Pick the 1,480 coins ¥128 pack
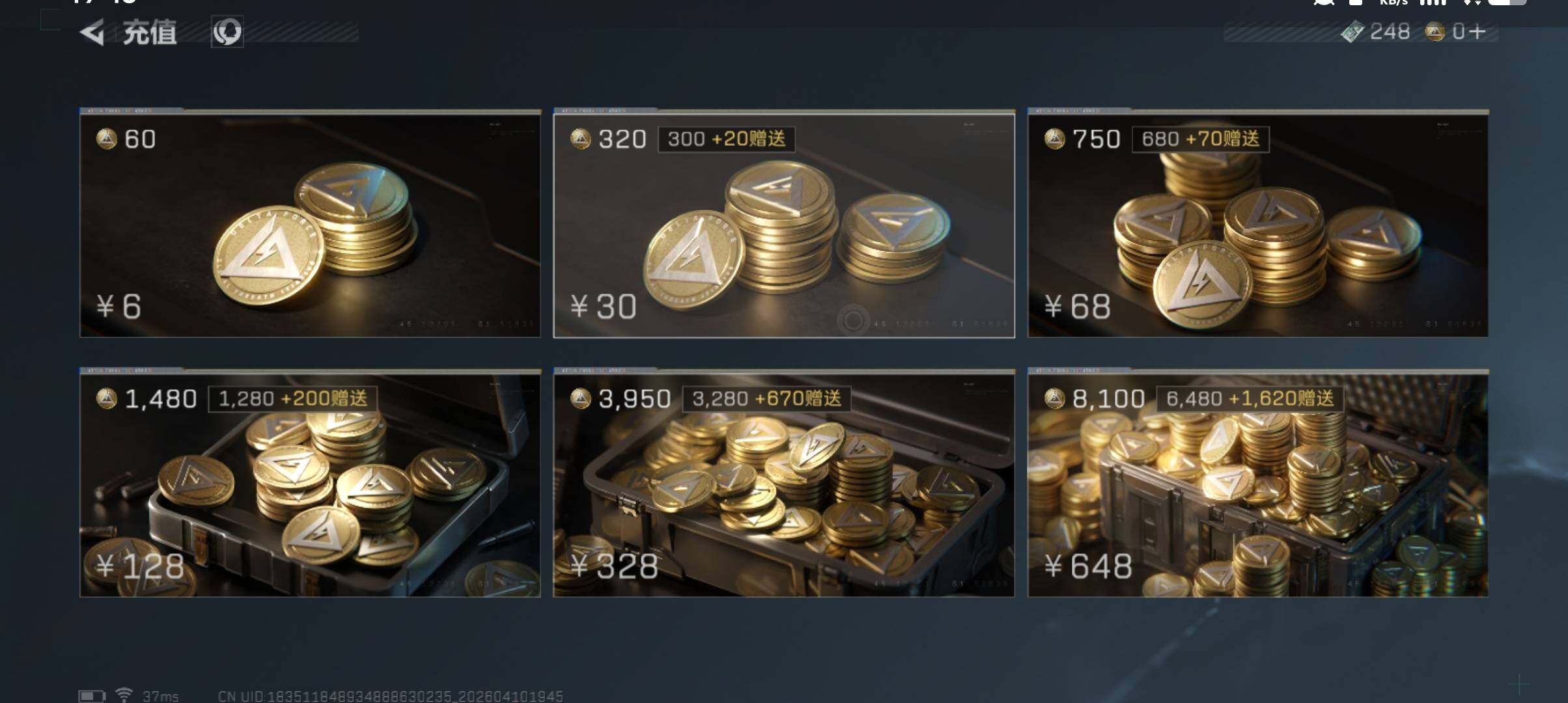 [310, 483]
